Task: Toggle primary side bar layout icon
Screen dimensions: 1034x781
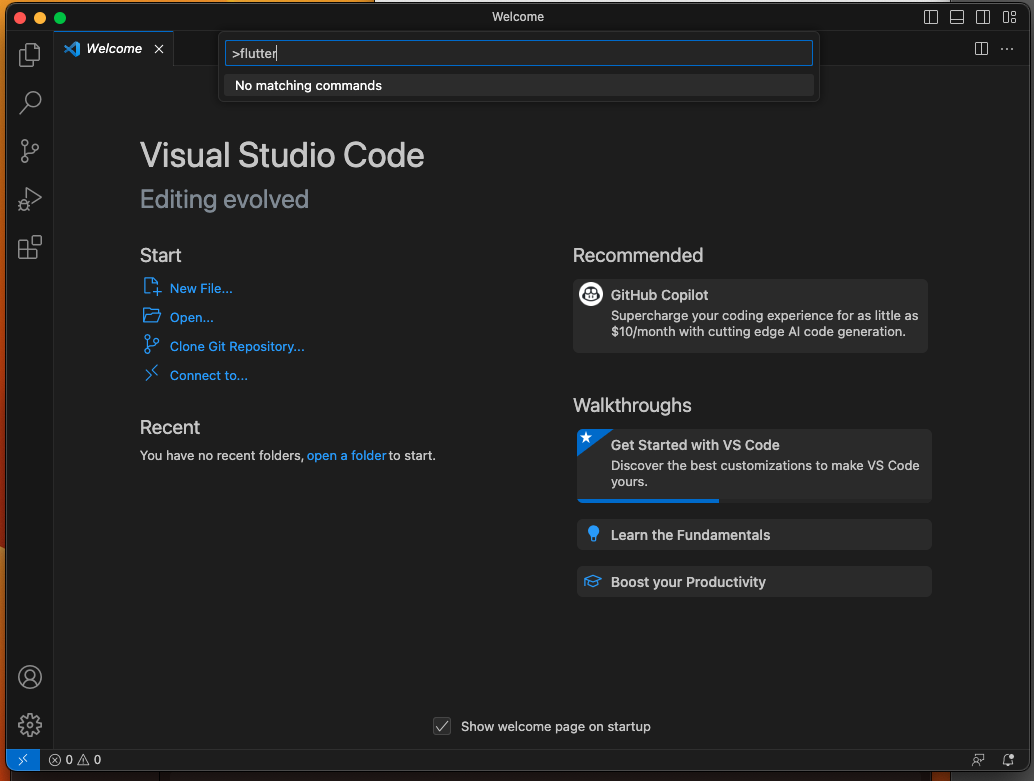Action: point(930,17)
